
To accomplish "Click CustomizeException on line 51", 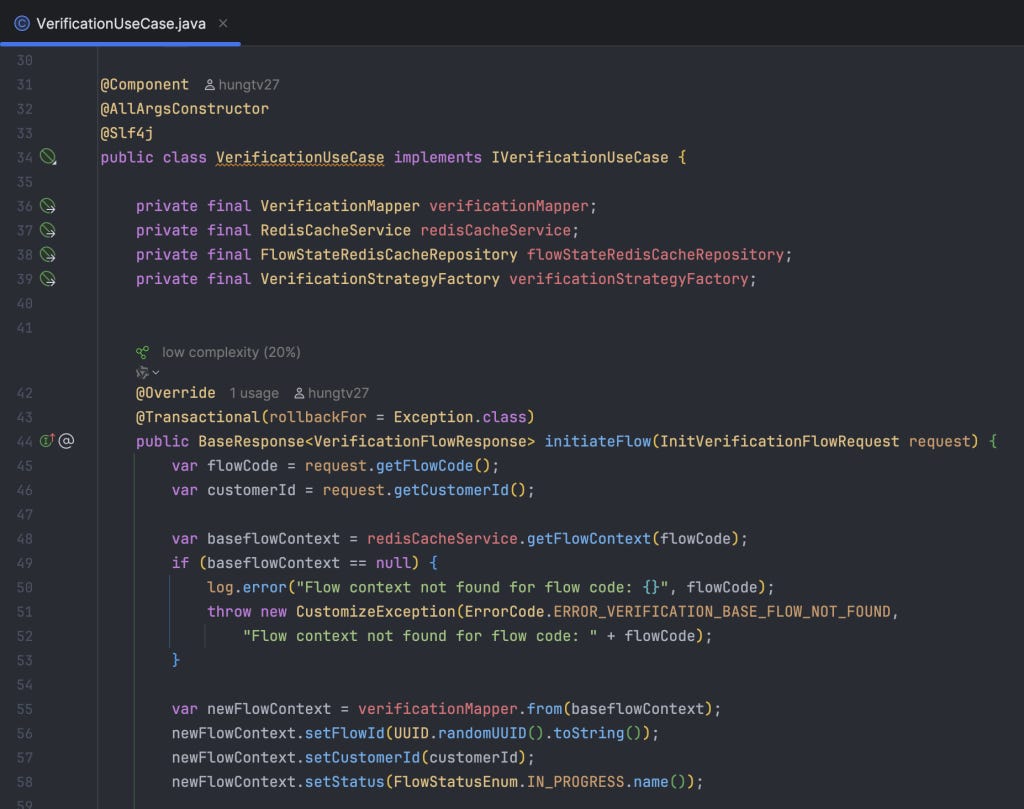I will coord(376,612).
